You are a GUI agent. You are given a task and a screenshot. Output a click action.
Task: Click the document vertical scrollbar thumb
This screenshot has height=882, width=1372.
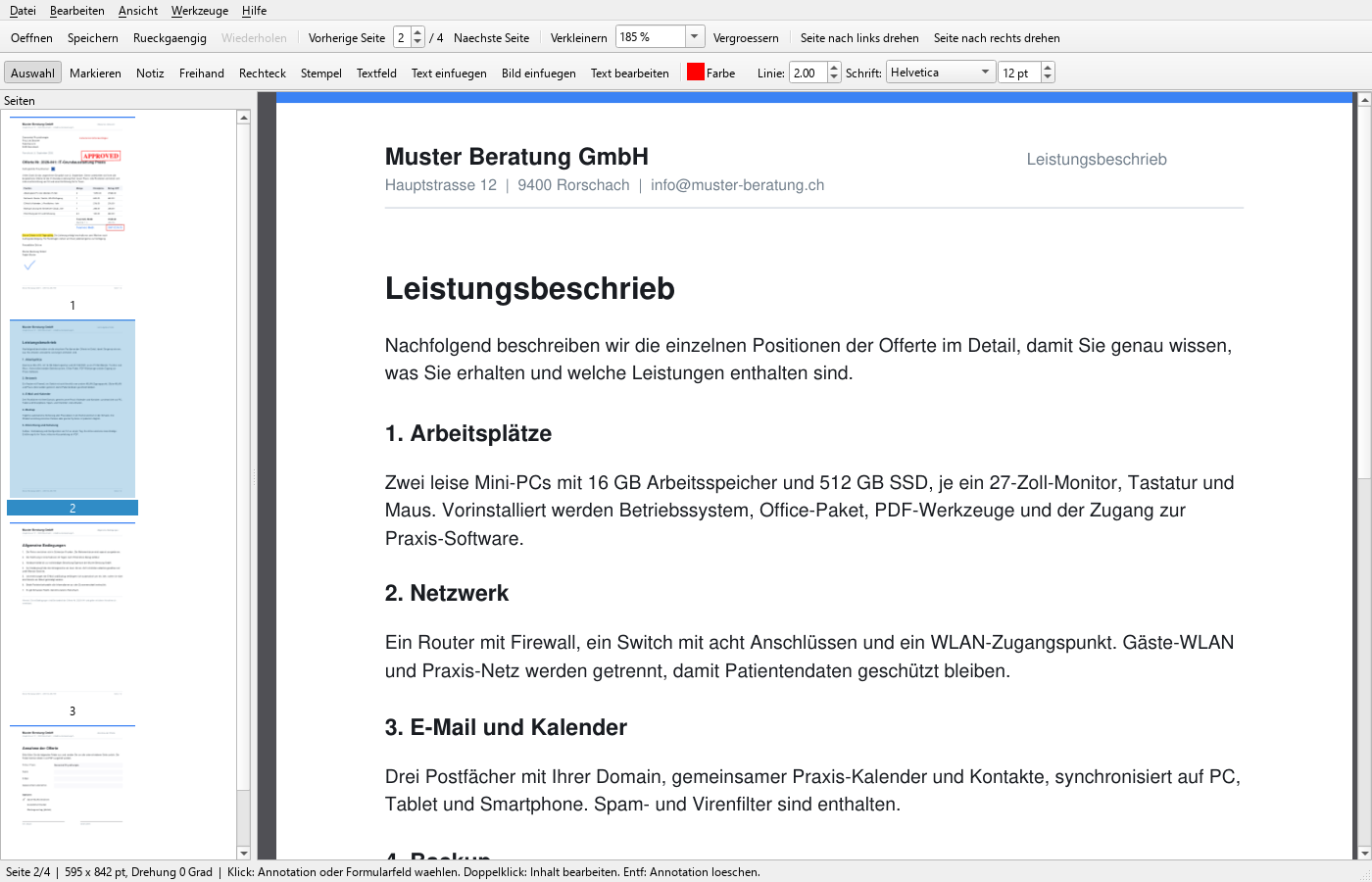(1364, 292)
